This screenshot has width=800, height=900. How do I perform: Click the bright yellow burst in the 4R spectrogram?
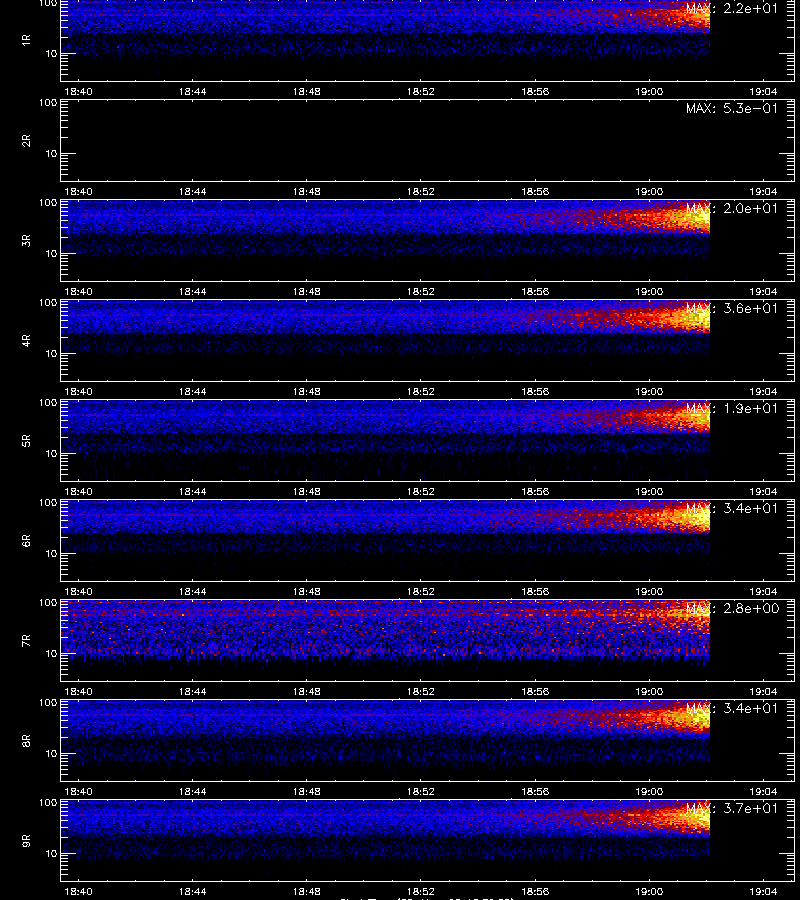pos(689,317)
